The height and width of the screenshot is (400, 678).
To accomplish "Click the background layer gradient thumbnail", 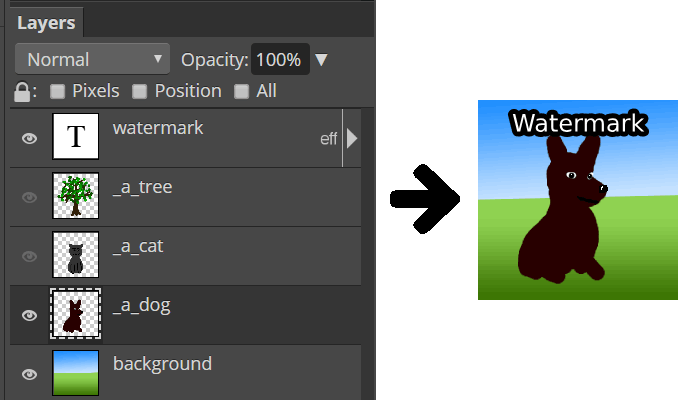I will click(x=76, y=372).
